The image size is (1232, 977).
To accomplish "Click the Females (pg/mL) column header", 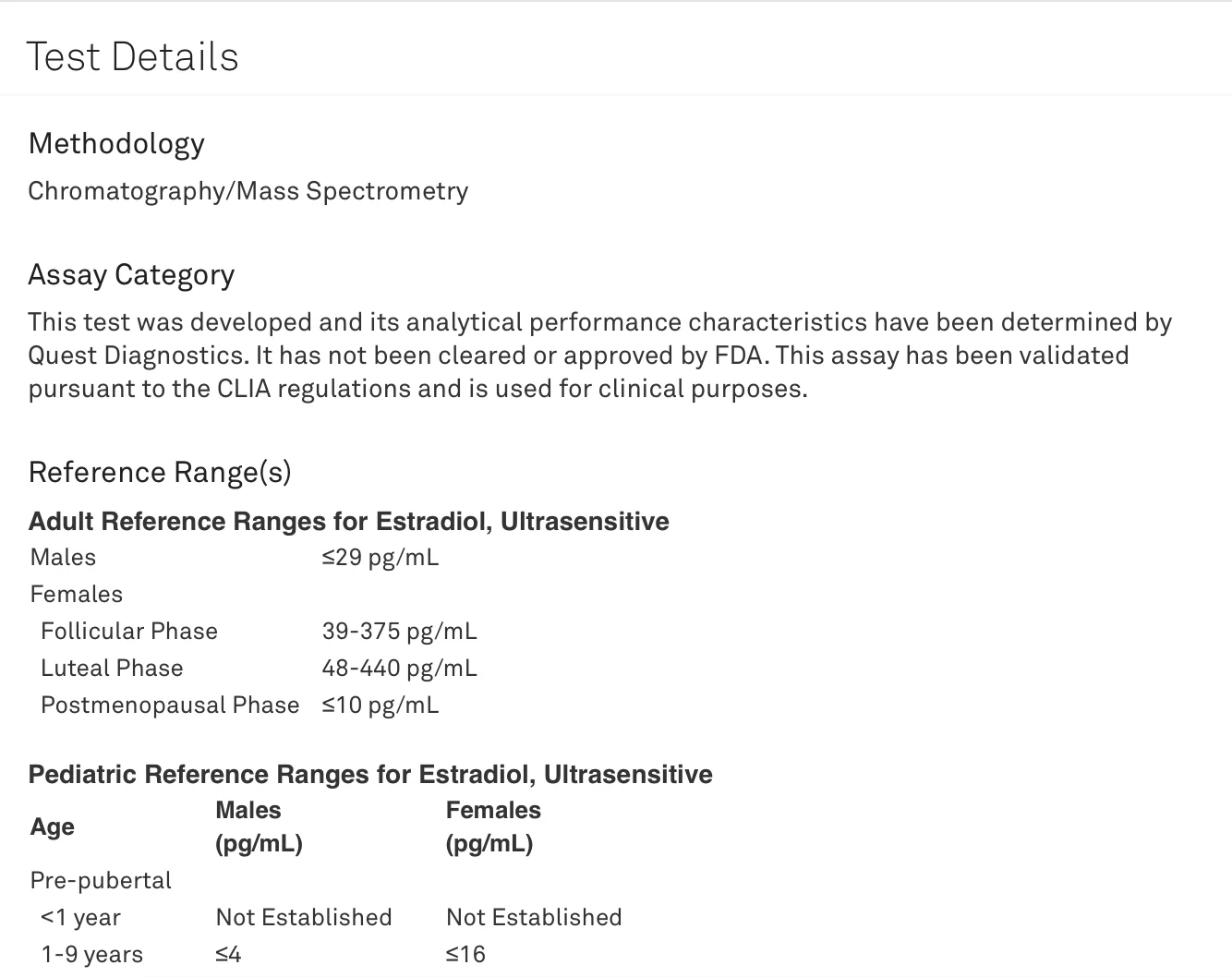I will click(x=493, y=826).
